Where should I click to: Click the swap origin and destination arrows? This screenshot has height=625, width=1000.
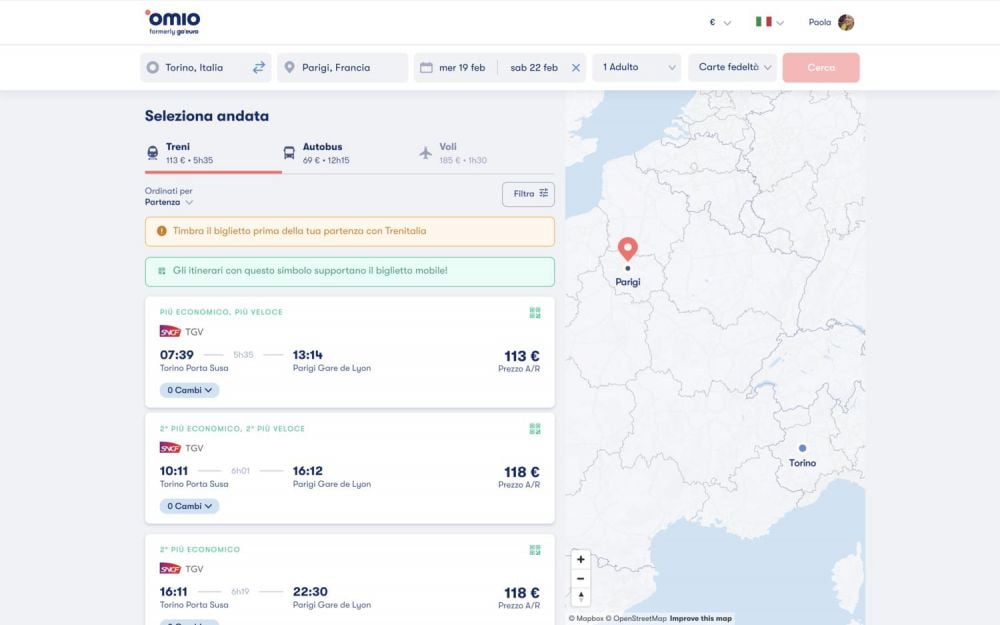pyautogui.click(x=260, y=67)
